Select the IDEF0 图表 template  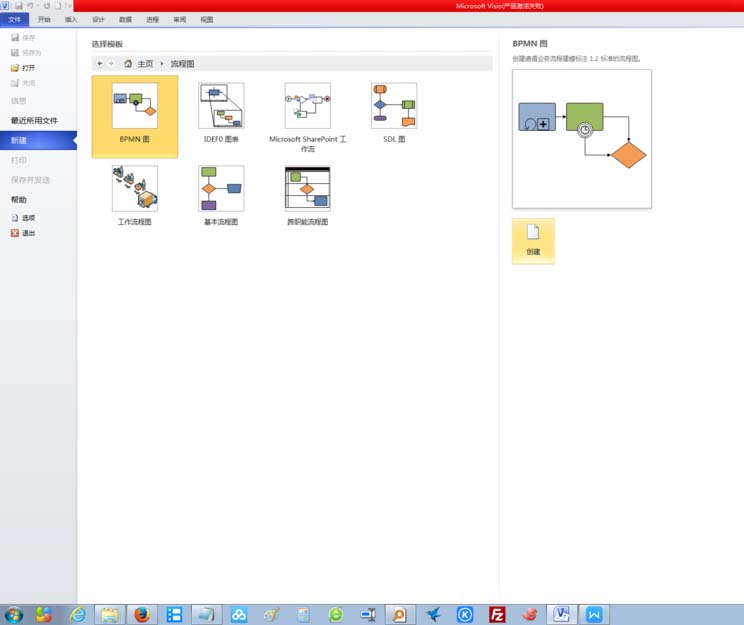221,112
